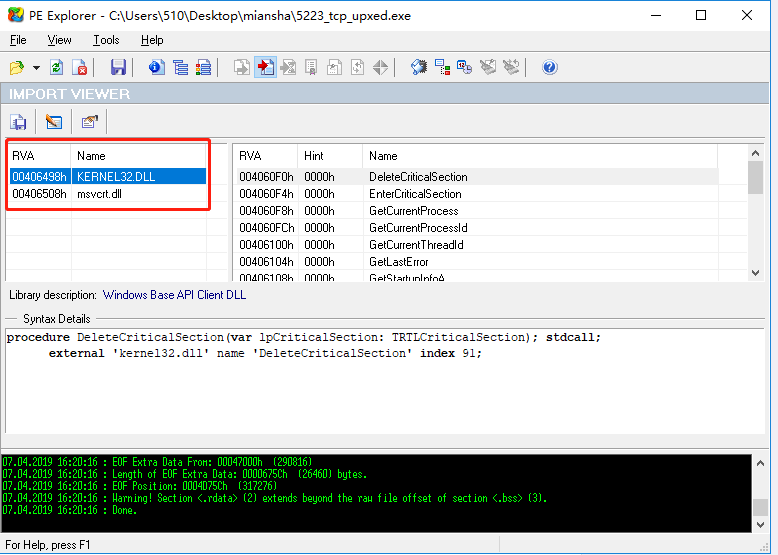Open the Dependency Scanner icon

tap(442, 67)
